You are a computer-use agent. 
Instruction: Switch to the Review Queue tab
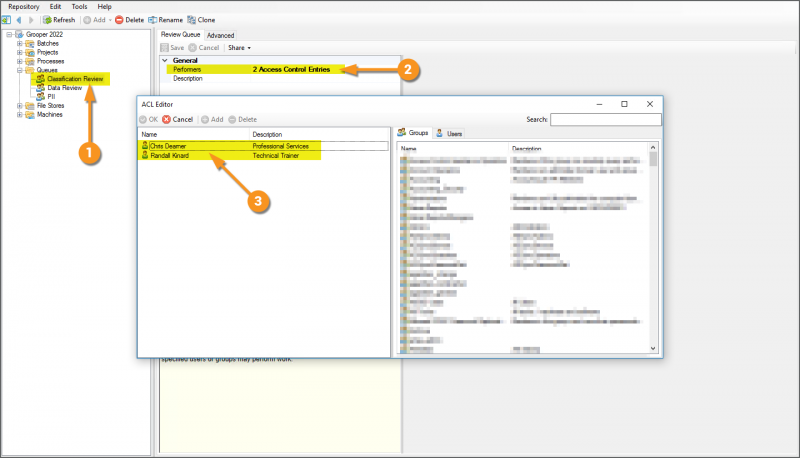click(181, 34)
